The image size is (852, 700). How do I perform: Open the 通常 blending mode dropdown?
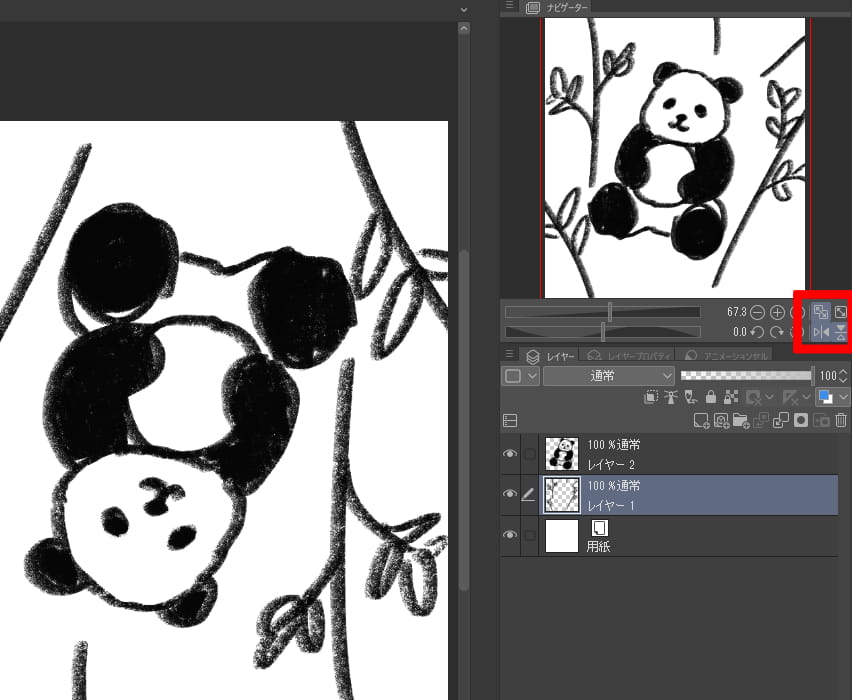[x=610, y=376]
